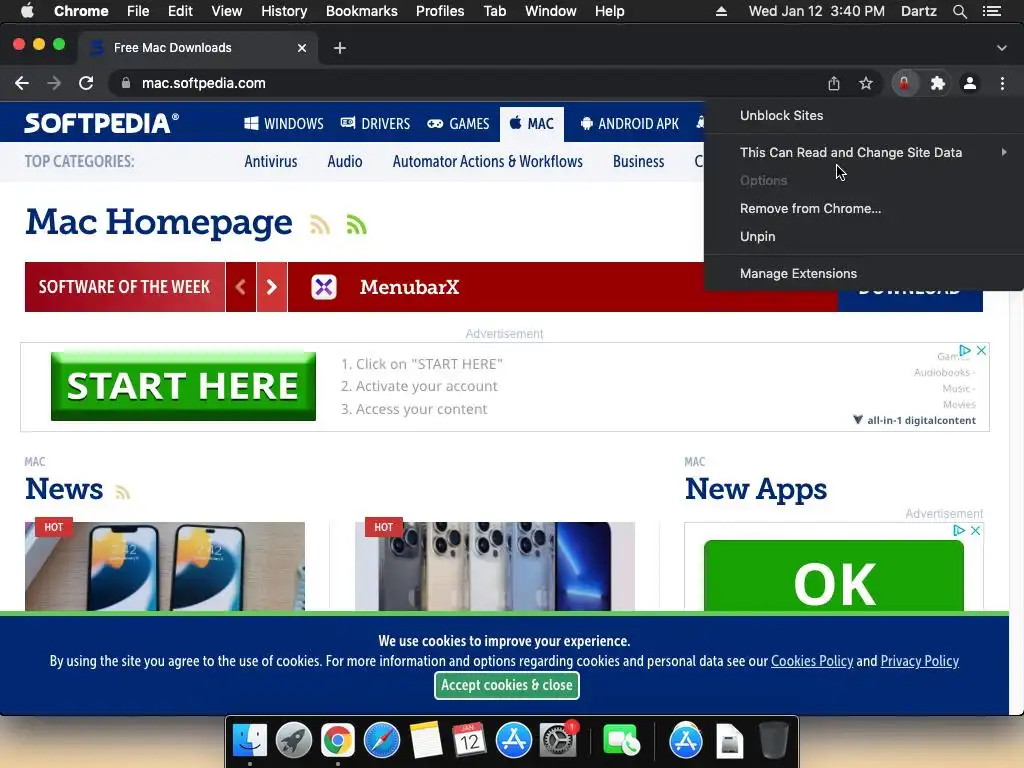Open Chrome's three-dot menu
Image resolution: width=1024 pixels, height=768 pixels.
(x=1002, y=83)
